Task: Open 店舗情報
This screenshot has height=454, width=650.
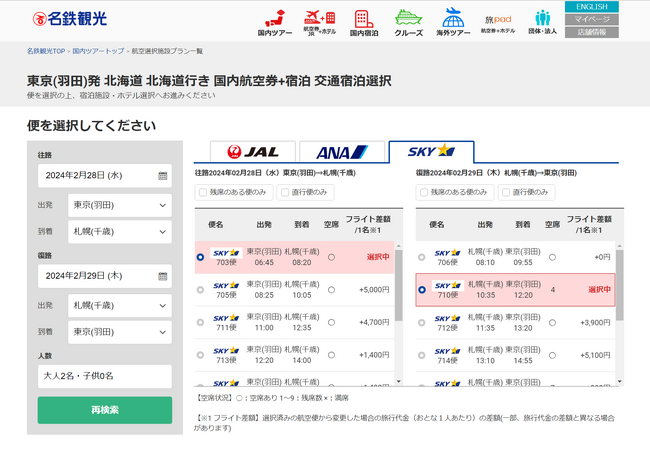Action: 592,32
